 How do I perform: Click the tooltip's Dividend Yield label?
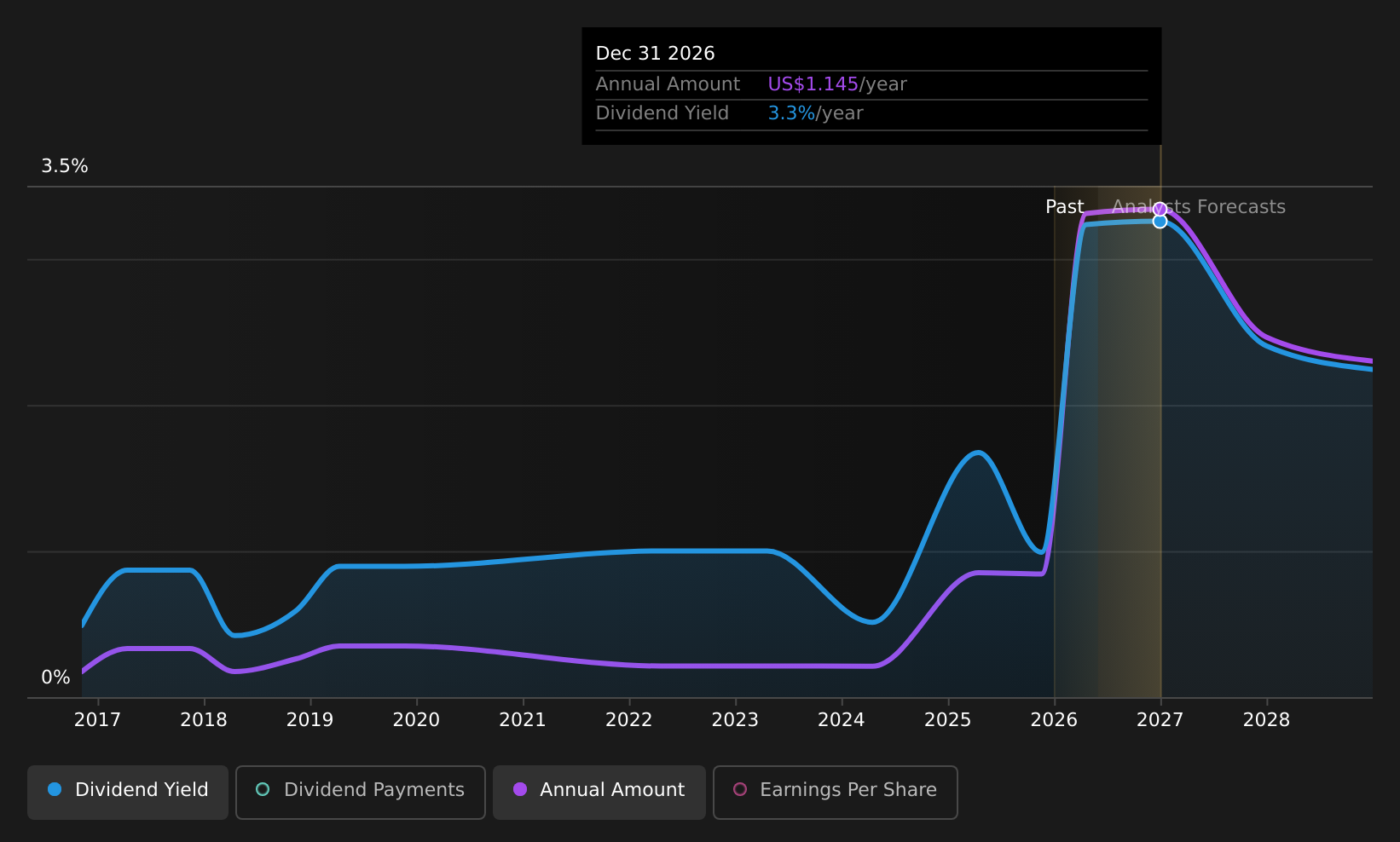click(x=662, y=113)
